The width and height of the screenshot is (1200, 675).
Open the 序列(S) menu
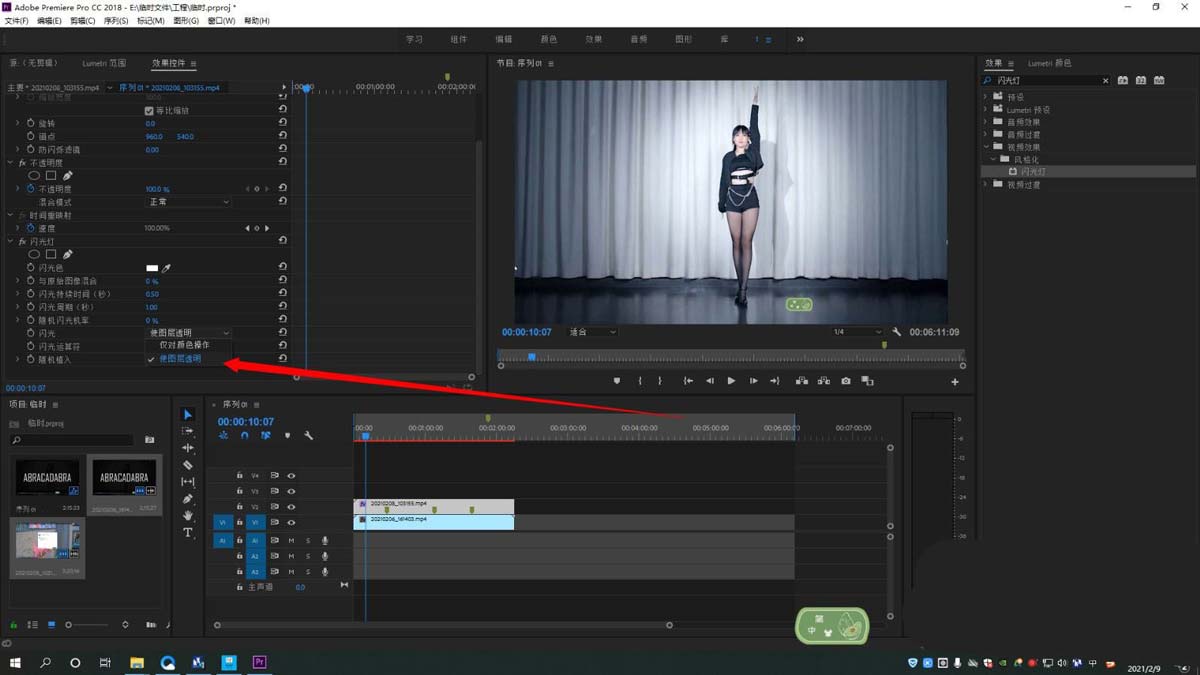(x=116, y=21)
